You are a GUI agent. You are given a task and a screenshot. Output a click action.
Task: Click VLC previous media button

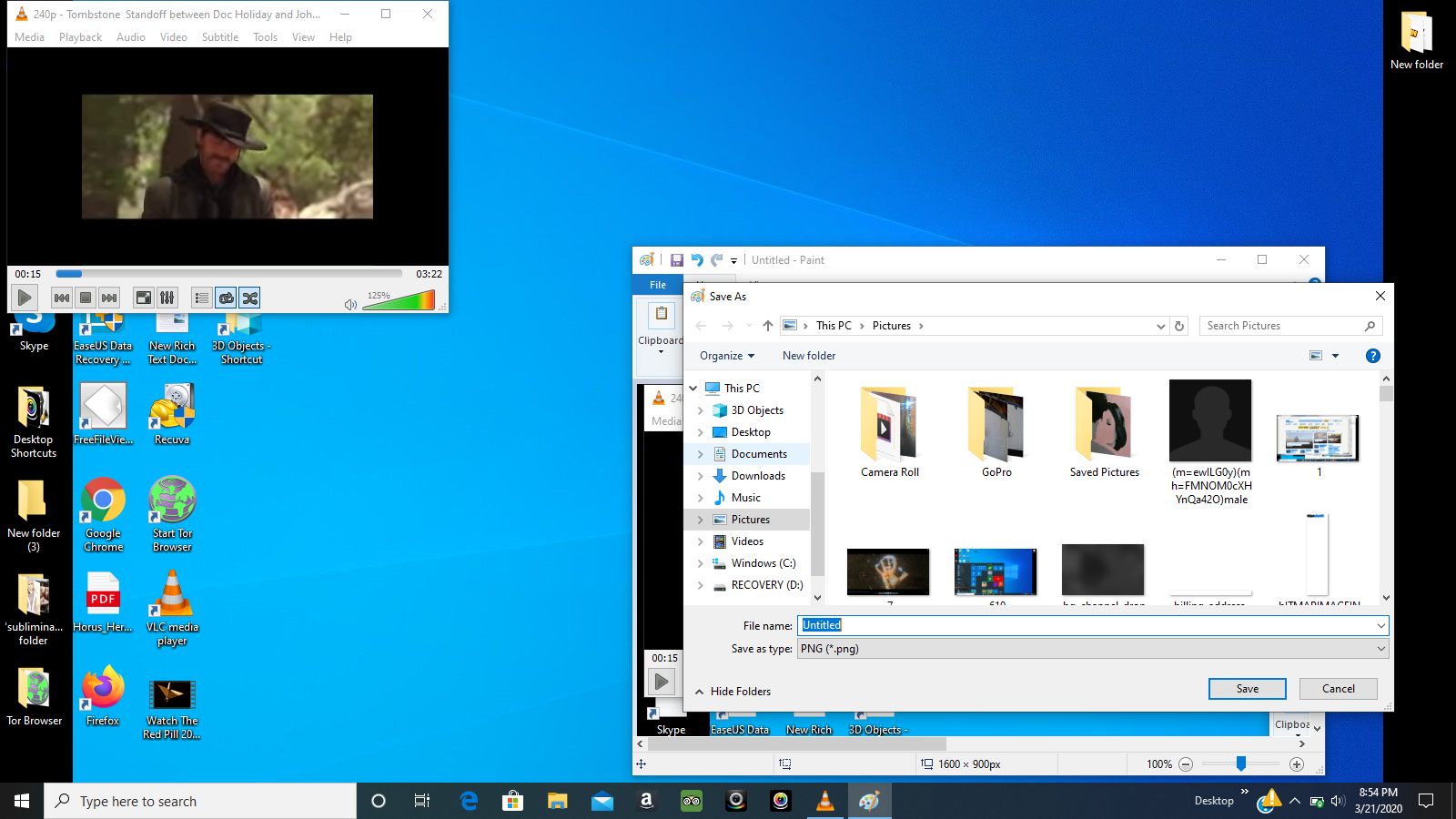click(62, 298)
